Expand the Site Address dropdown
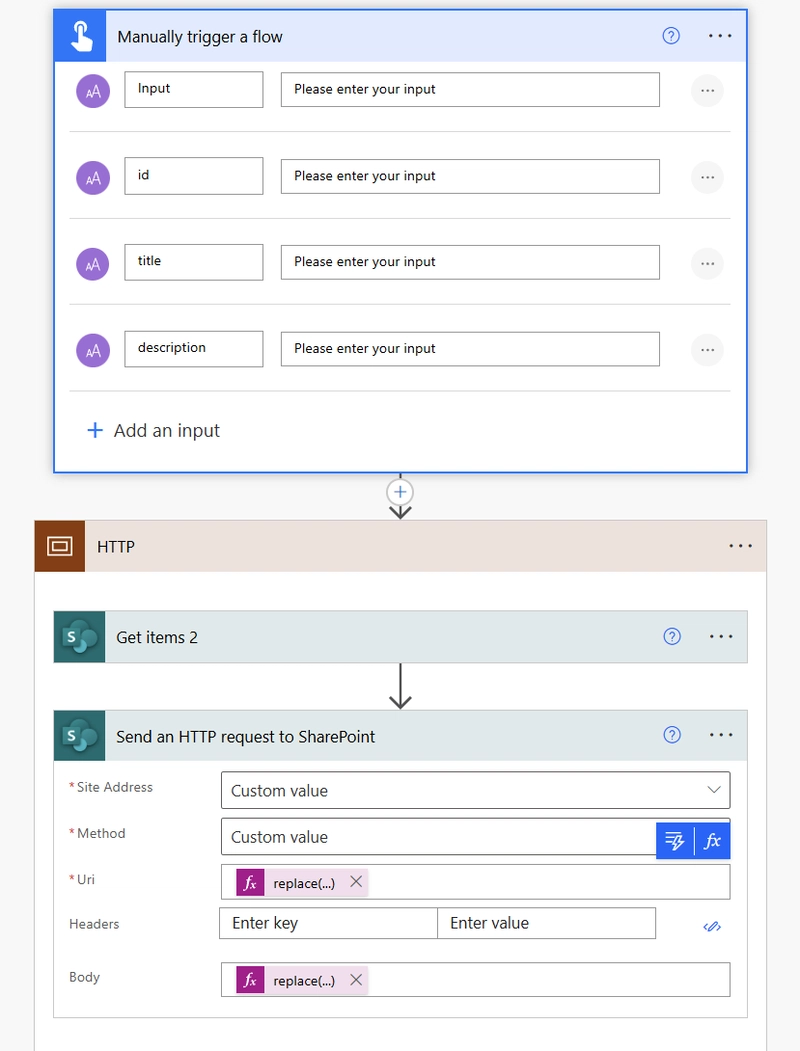 coord(714,790)
